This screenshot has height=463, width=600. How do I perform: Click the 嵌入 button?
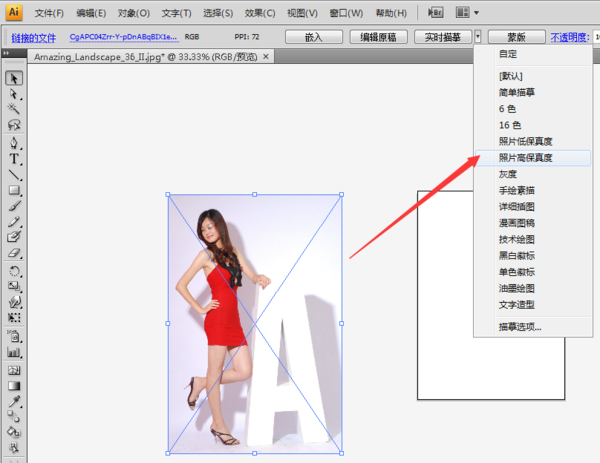[314, 36]
